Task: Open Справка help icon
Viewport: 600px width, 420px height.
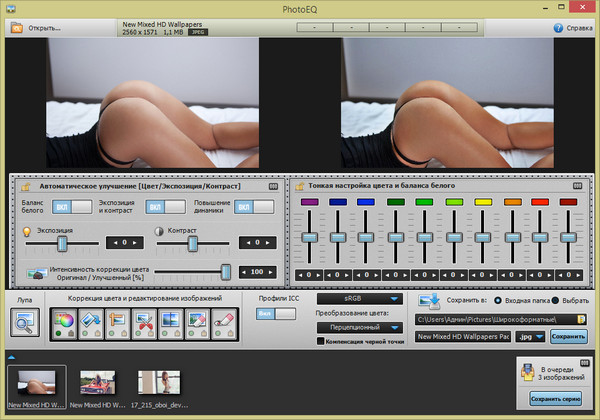Action: tap(559, 28)
